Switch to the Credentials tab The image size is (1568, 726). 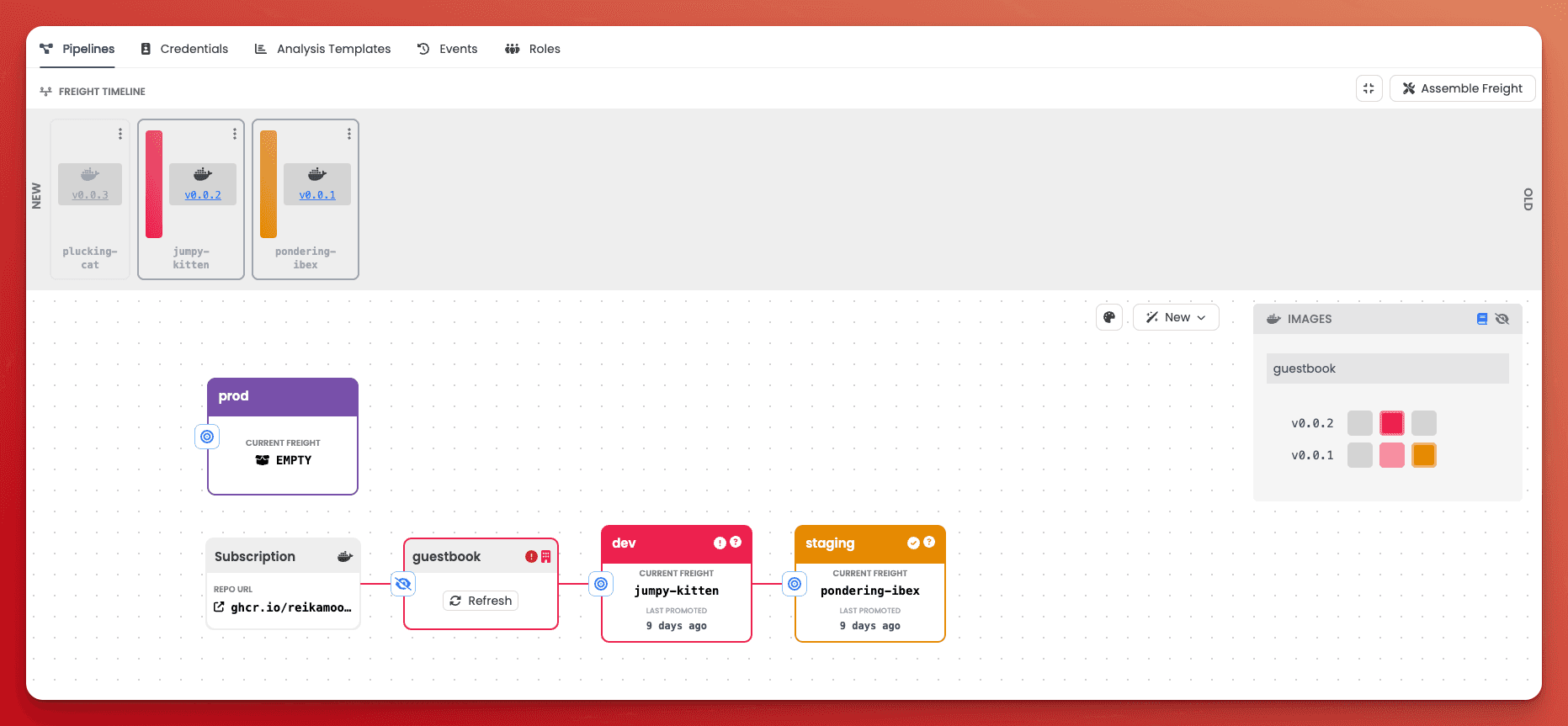(184, 49)
